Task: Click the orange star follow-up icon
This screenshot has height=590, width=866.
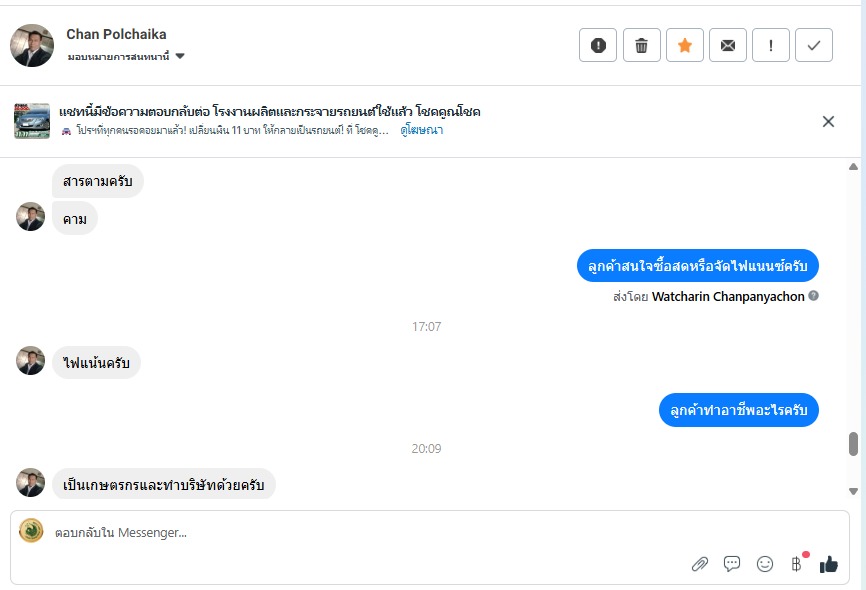Action: (685, 45)
